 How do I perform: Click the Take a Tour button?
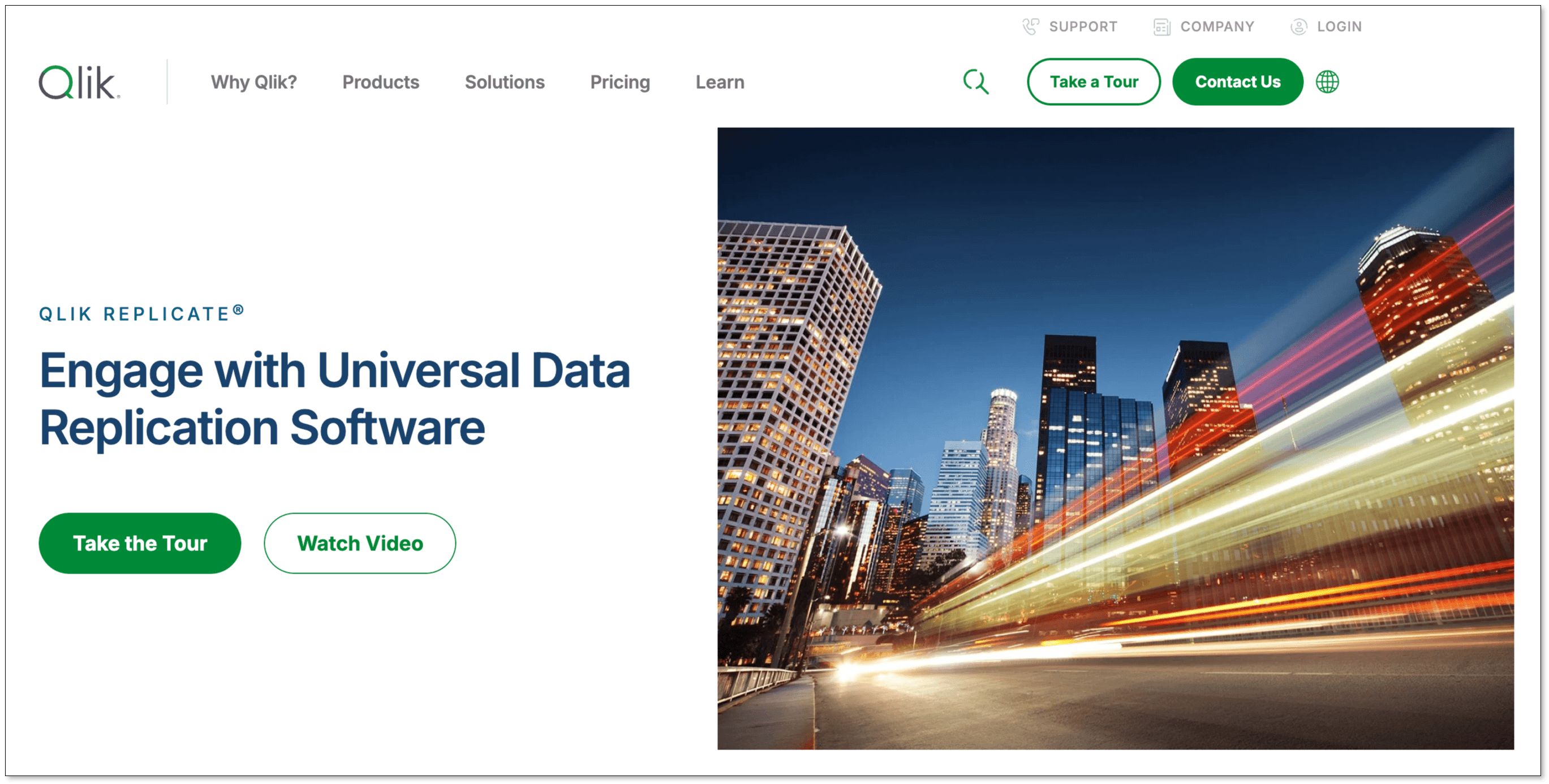[1094, 82]
